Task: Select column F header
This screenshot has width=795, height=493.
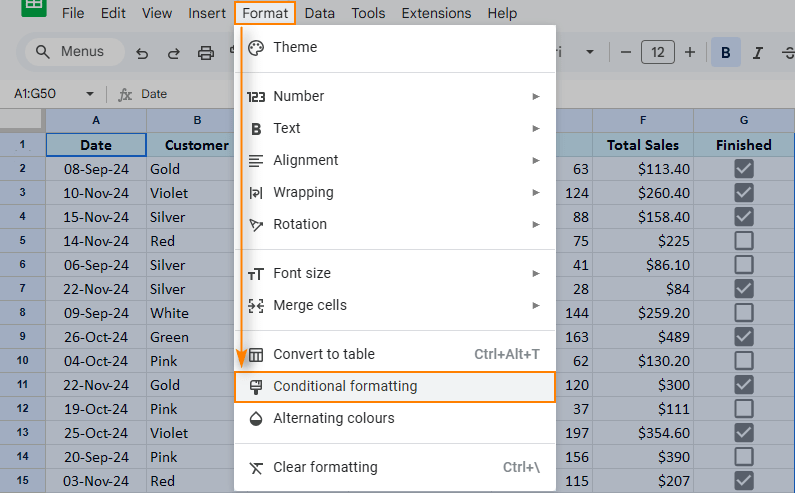Action: [x=643, y=120]
